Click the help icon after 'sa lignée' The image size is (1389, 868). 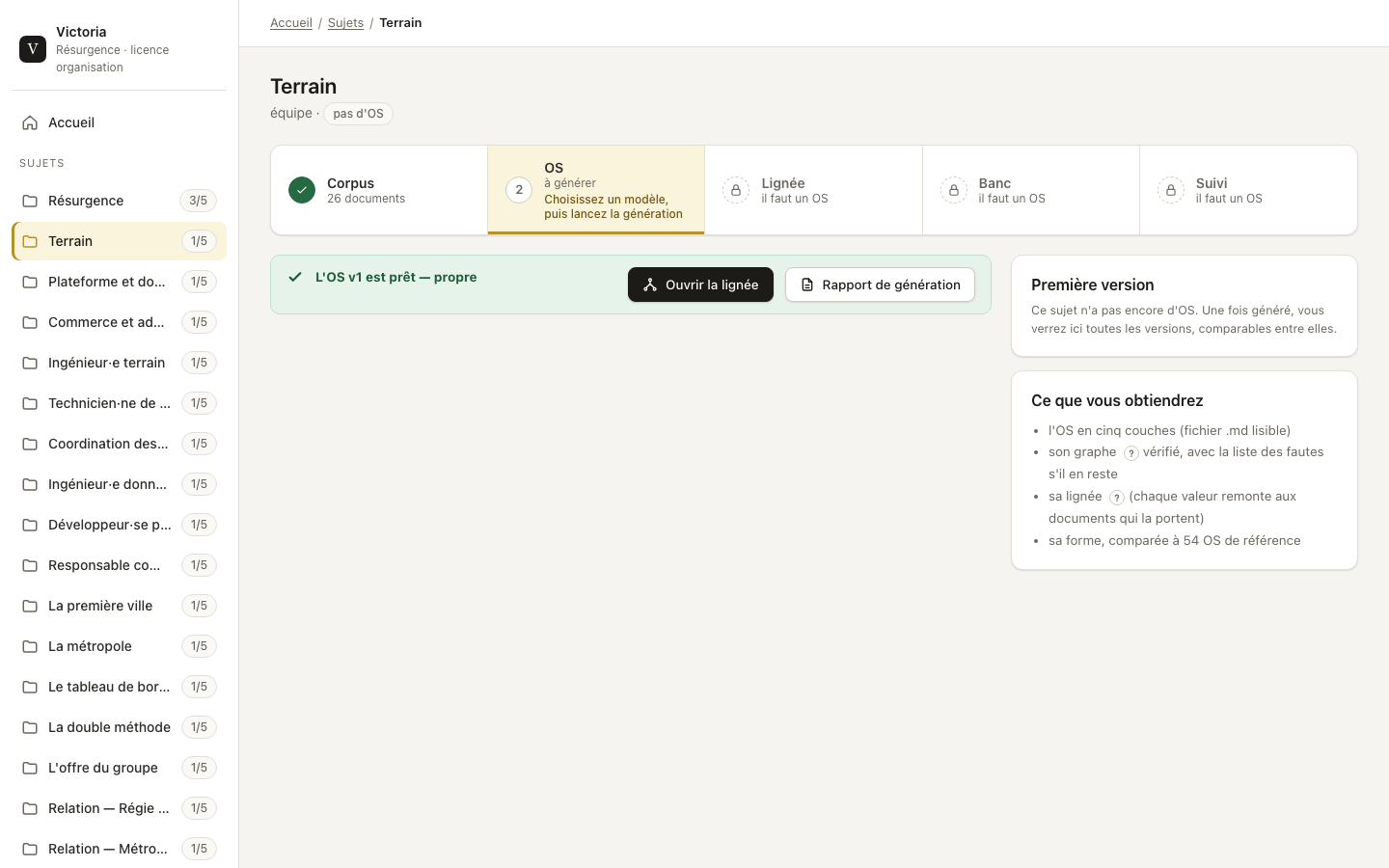(x=1117, y=498)
